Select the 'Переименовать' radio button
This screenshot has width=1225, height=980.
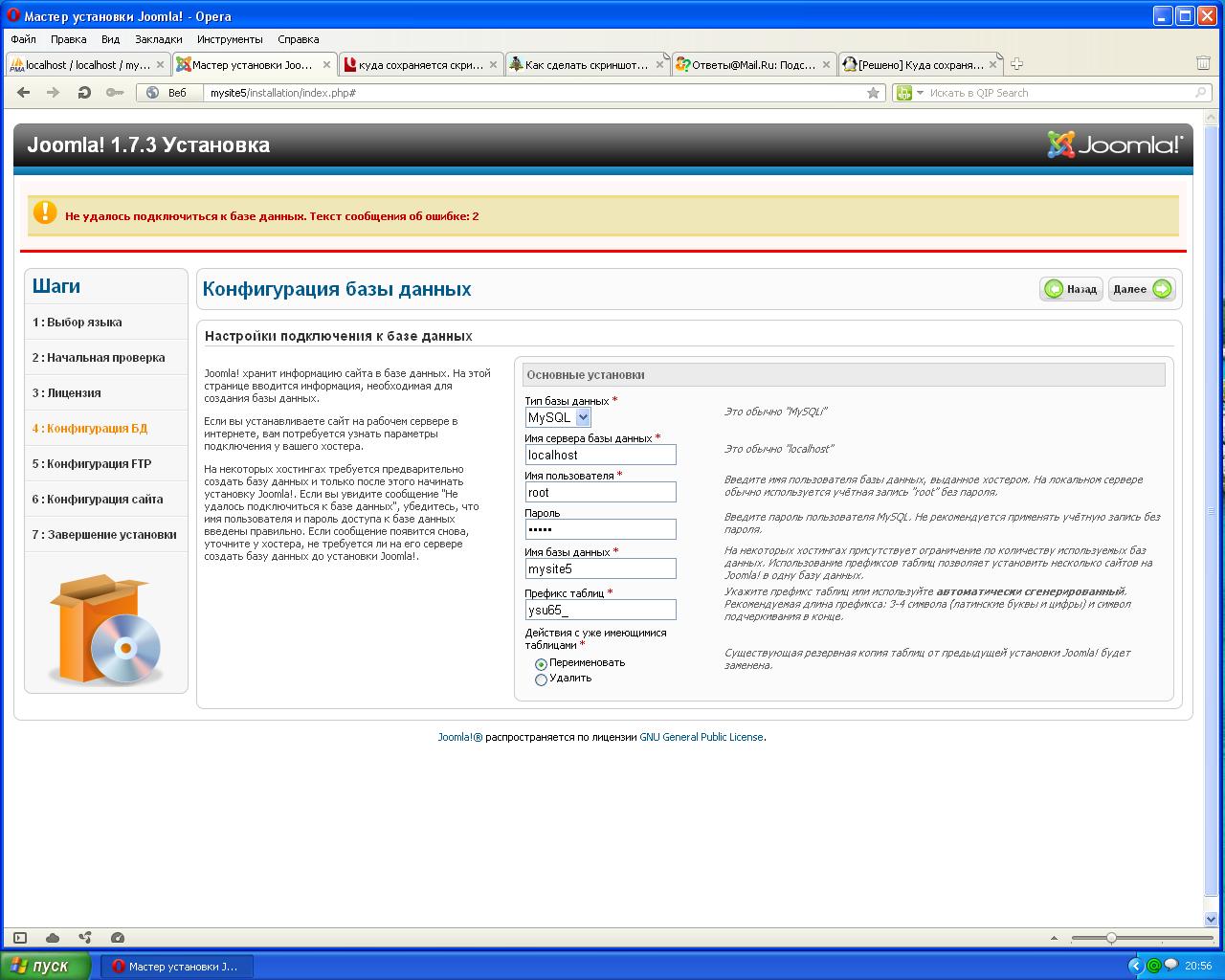542,664
